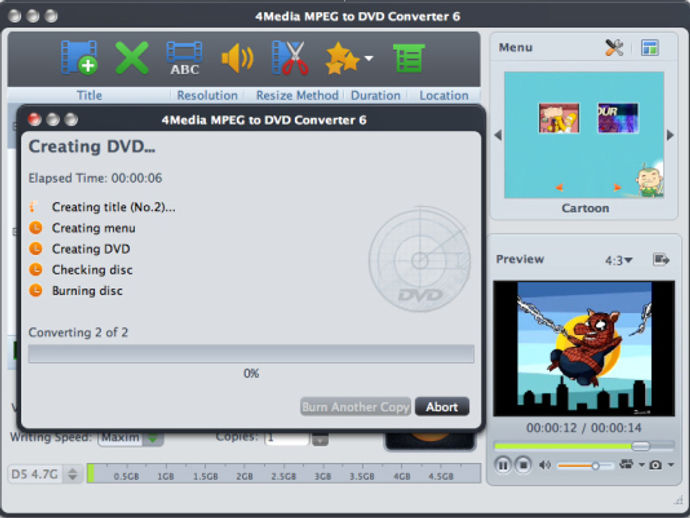
Task: Open audio settings speaker icon
Action: [237, 58]
